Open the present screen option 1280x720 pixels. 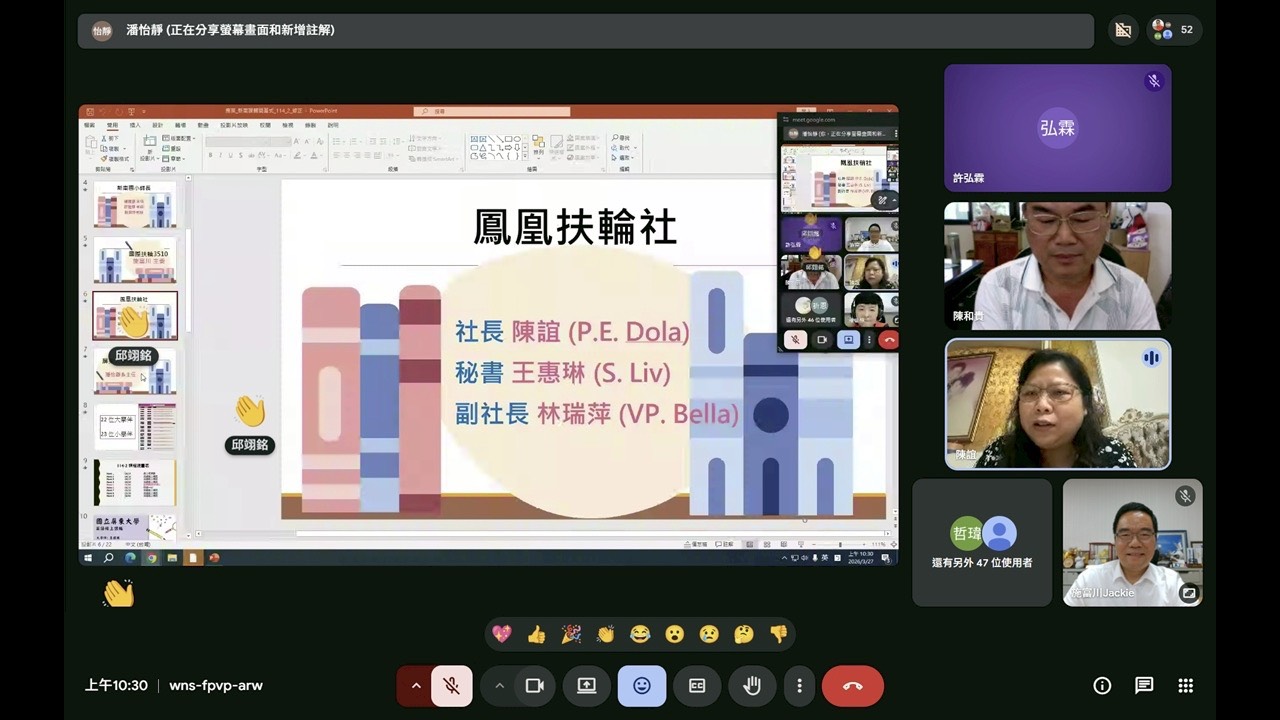[587, 686]
